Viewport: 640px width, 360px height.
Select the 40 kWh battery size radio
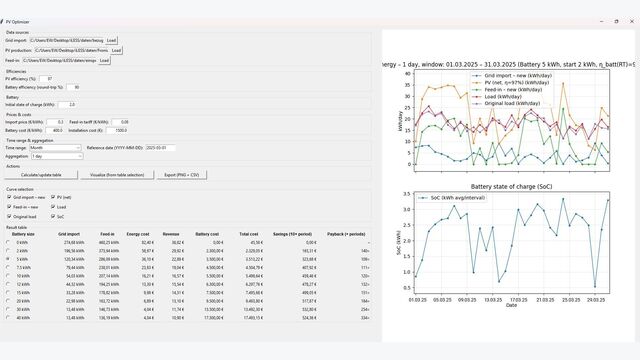pyautogui.click(x=8, y=318)
